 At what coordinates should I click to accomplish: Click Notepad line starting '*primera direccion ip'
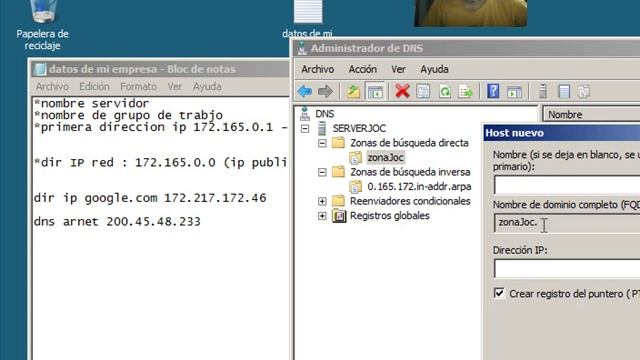(161, 127)
